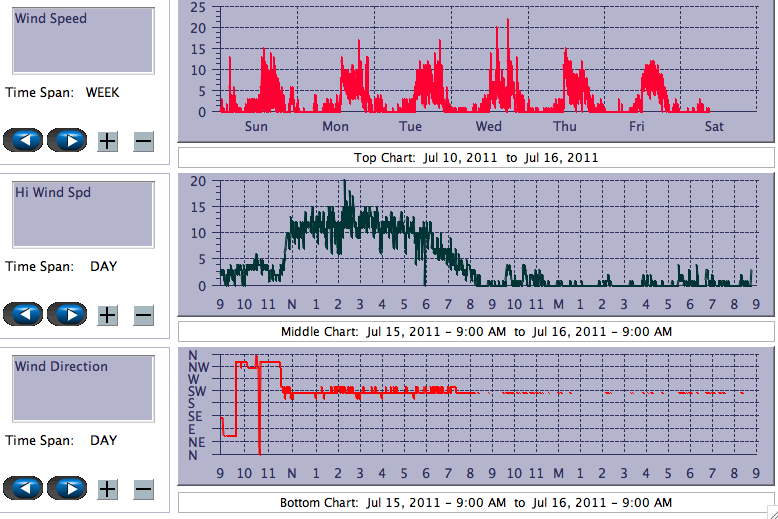Advance forward on Hi Wind Spd chart
This screenshot has height=519, width=778.
(68, 315)
